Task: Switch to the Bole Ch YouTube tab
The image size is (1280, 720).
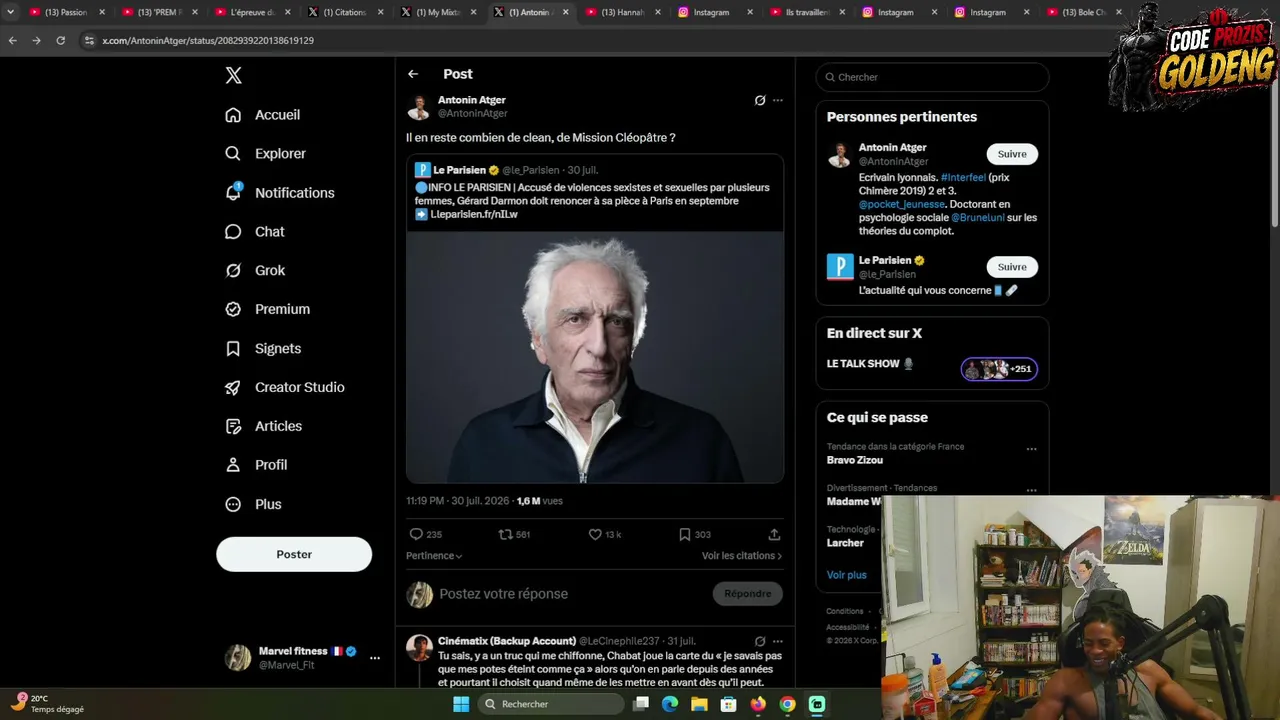Action: point(1083,12)
